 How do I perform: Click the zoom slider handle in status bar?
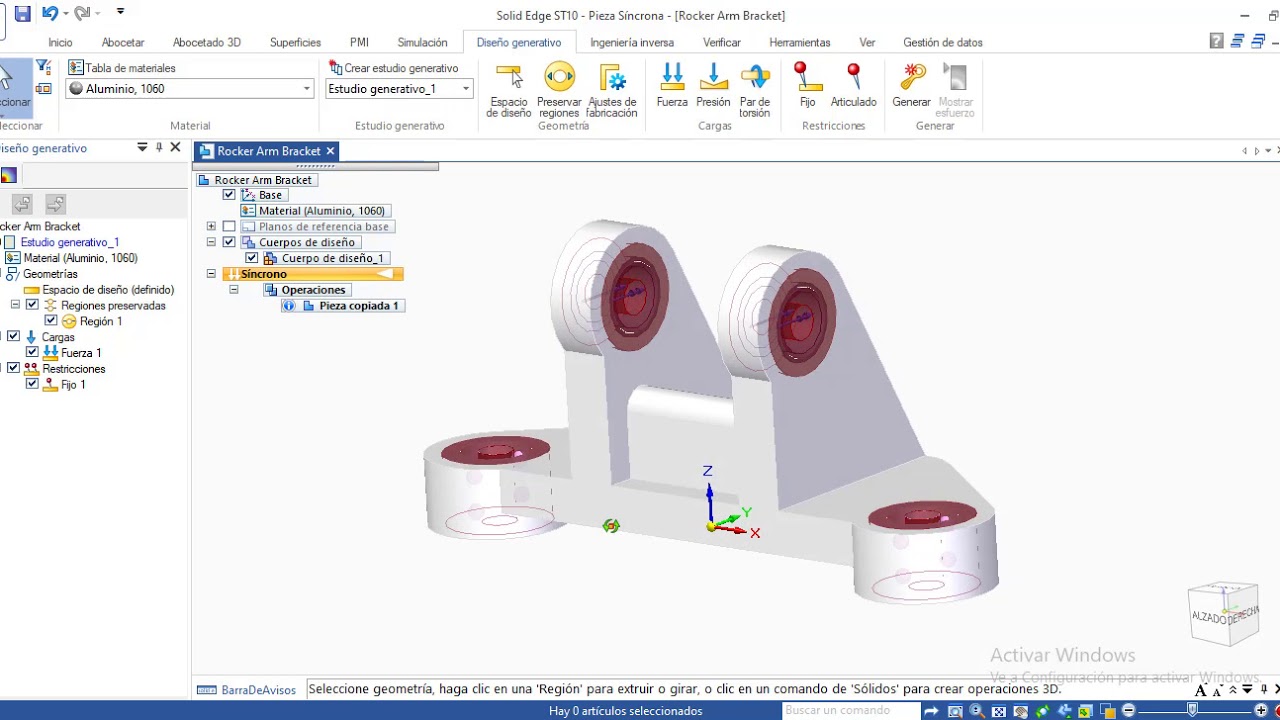[1192, 710]
